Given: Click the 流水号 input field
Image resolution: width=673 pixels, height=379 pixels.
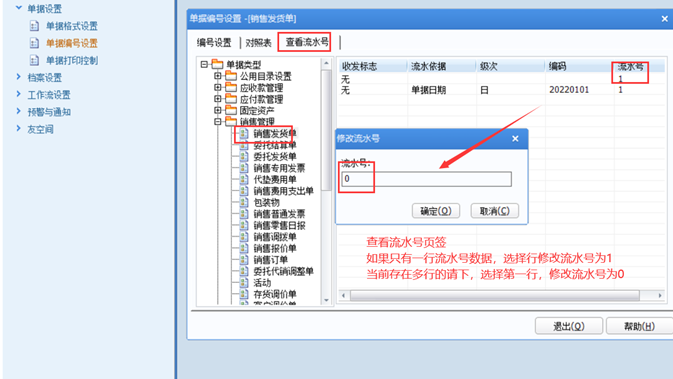Looking at the screenshot, I should click(426, 179).
